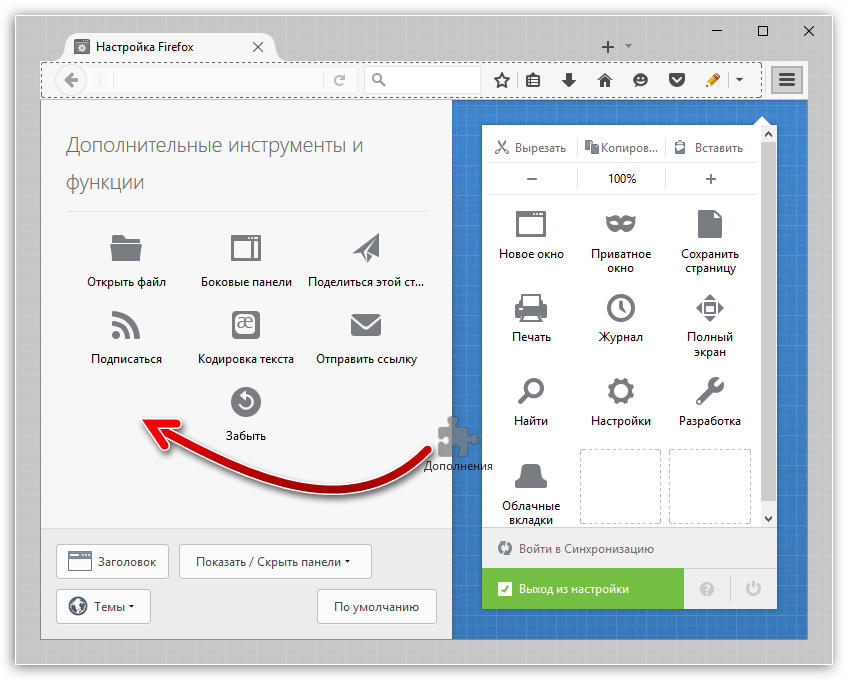
Task: Open the Темы dropdown
Action: pyautogui.click(x=103, y=606)
